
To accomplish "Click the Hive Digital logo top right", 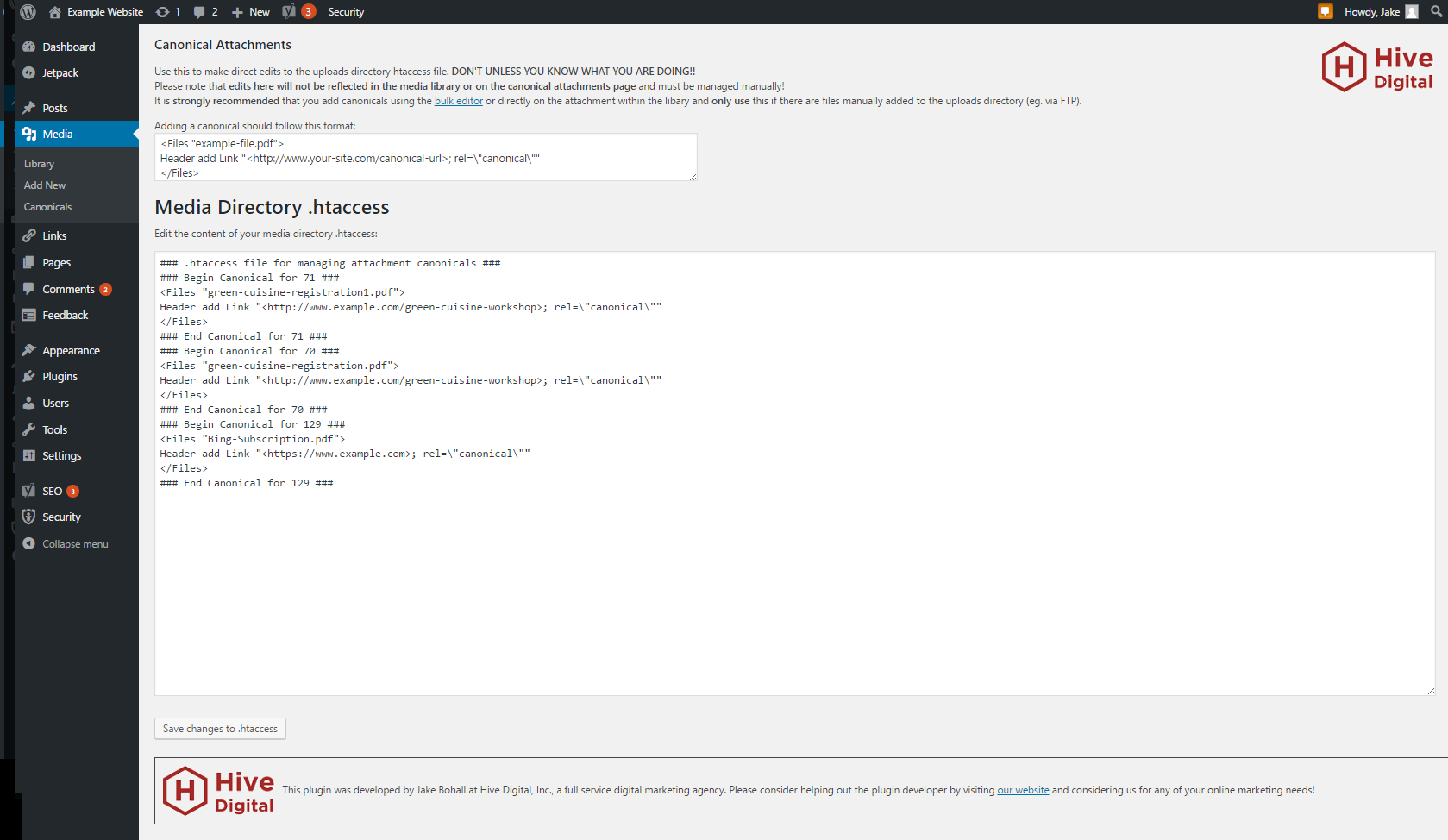I will coord(1377,66).
